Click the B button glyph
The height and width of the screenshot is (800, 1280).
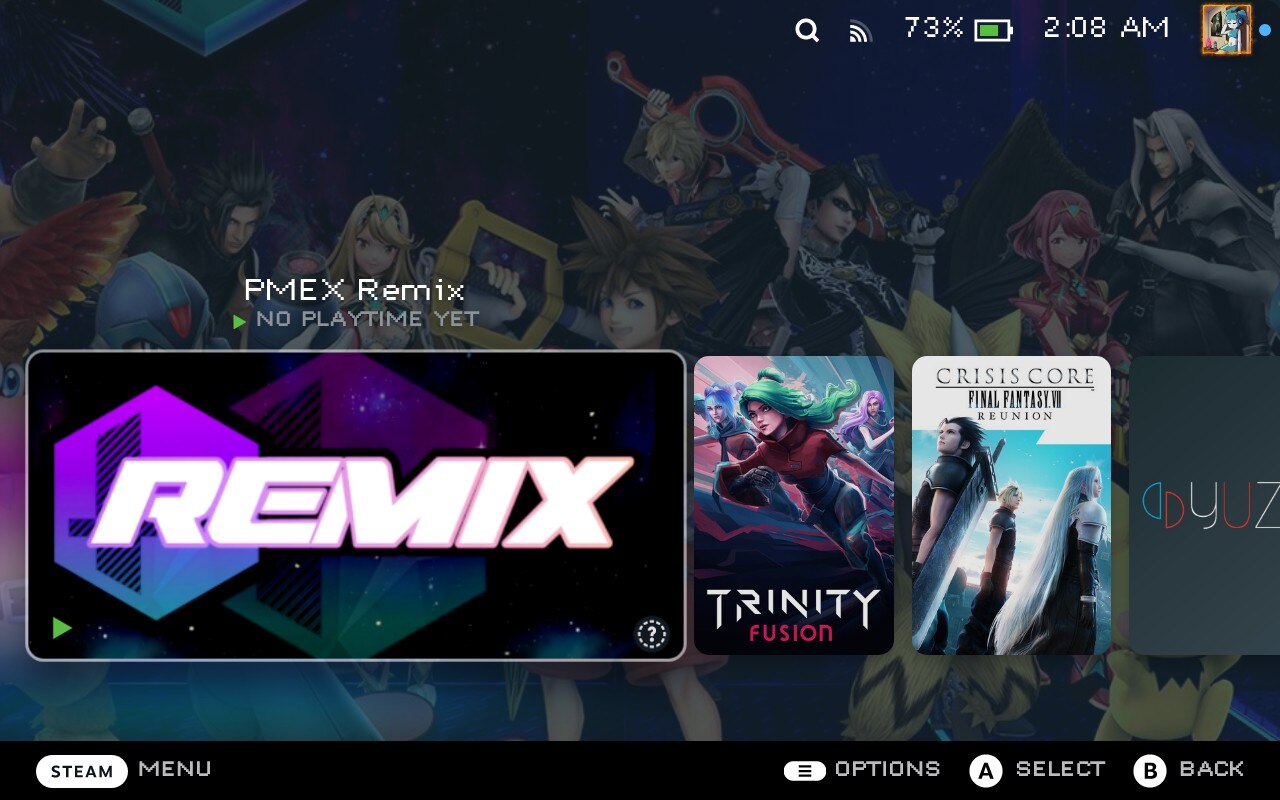click(1150, 771)
